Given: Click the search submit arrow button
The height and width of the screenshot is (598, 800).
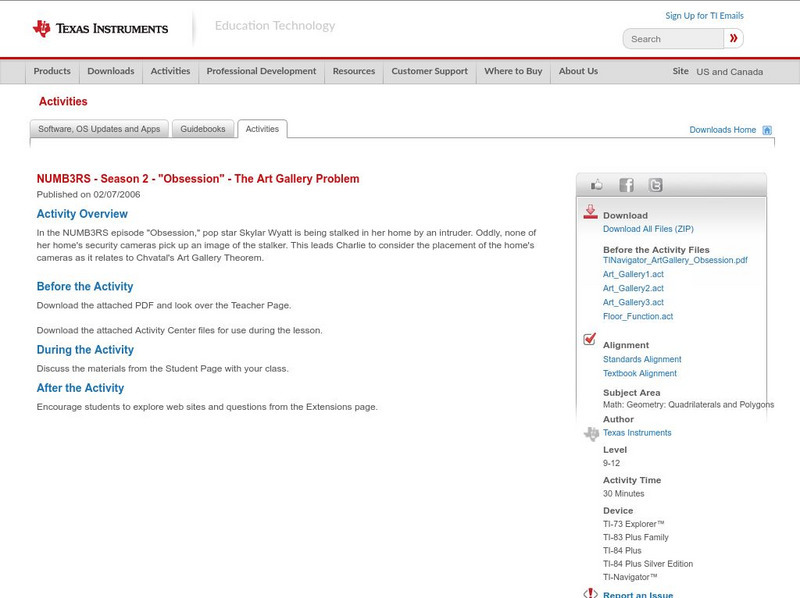Looking at the screenshot, I should click(x=733, y=38).
